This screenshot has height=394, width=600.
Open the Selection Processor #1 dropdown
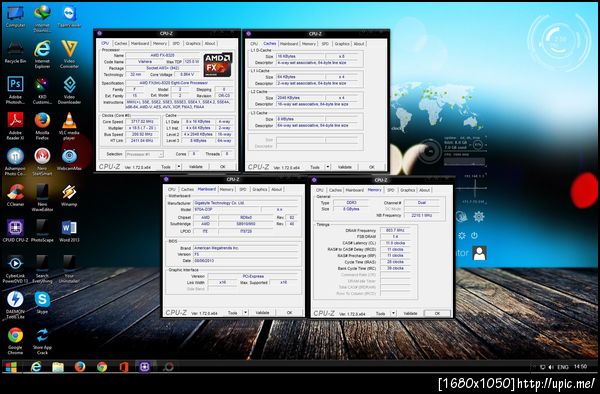point(144,154)
